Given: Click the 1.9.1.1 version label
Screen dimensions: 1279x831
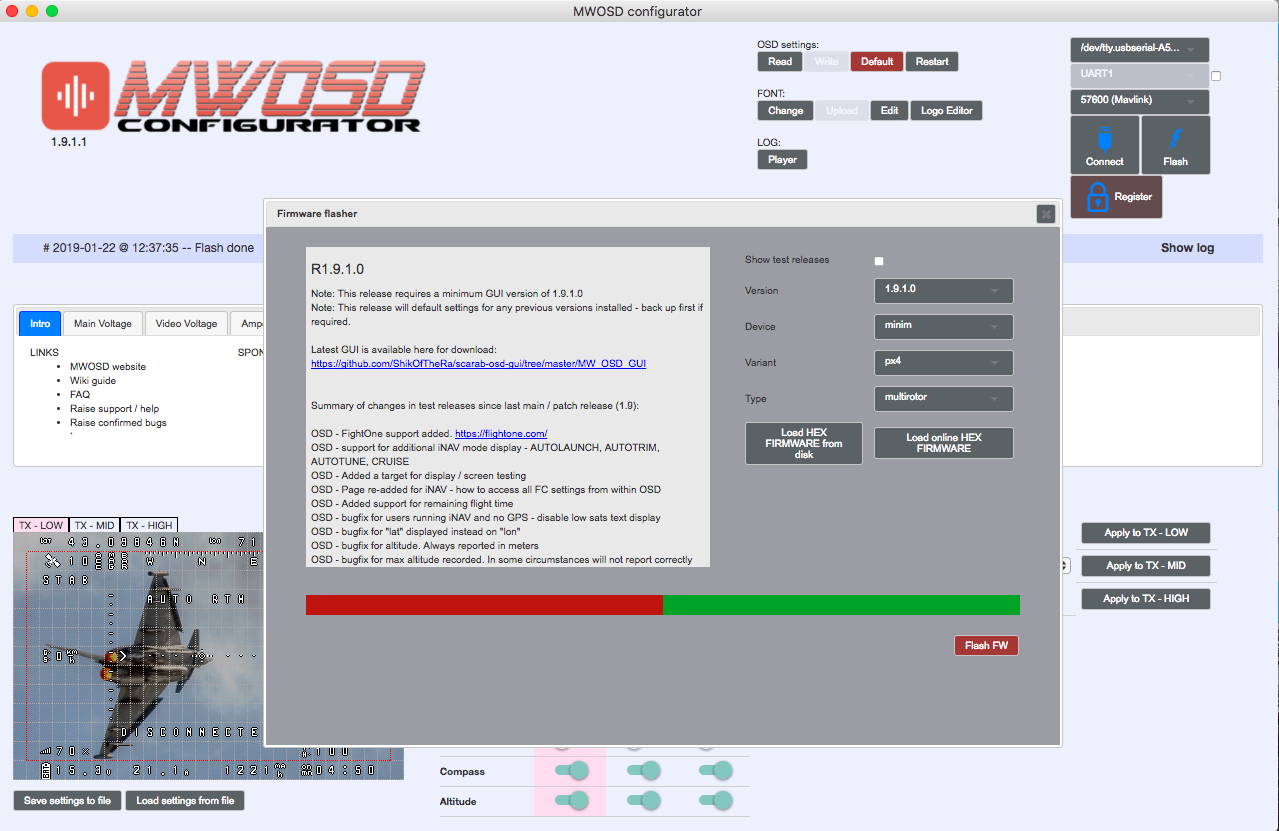Looking at the screenshot, I should pyautogui.click(x=69, y=143).
